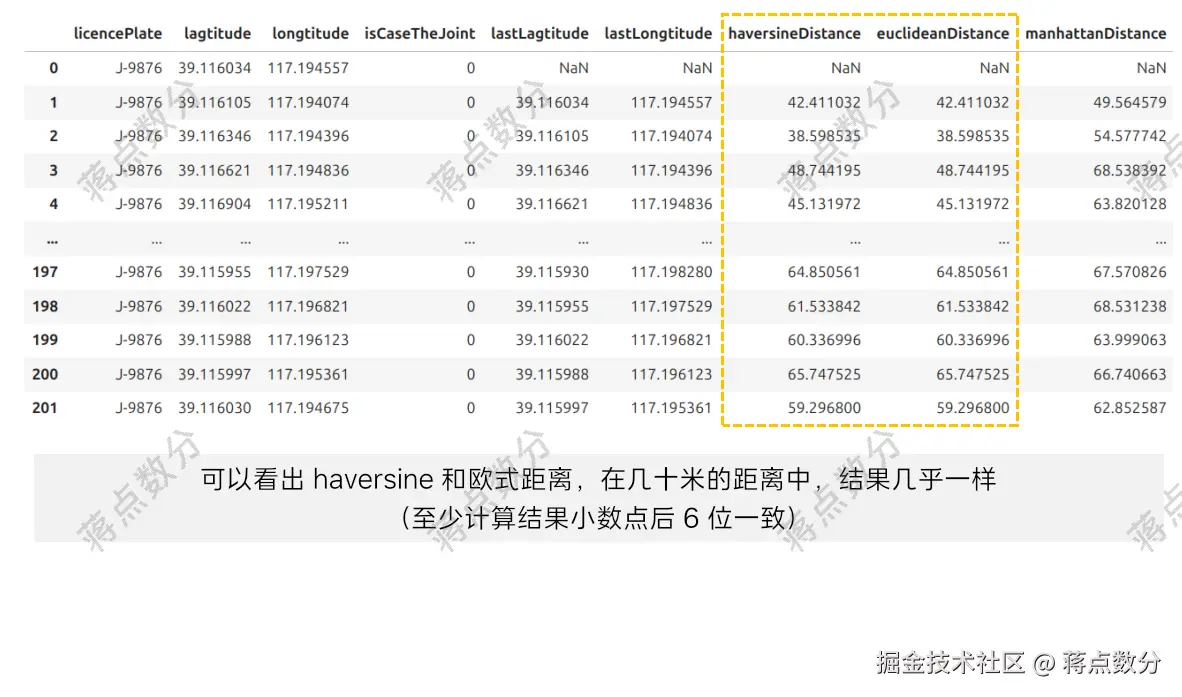This screenshot has width=1182, height=697.
Task: Select row index 0 label
Action: 52,67
